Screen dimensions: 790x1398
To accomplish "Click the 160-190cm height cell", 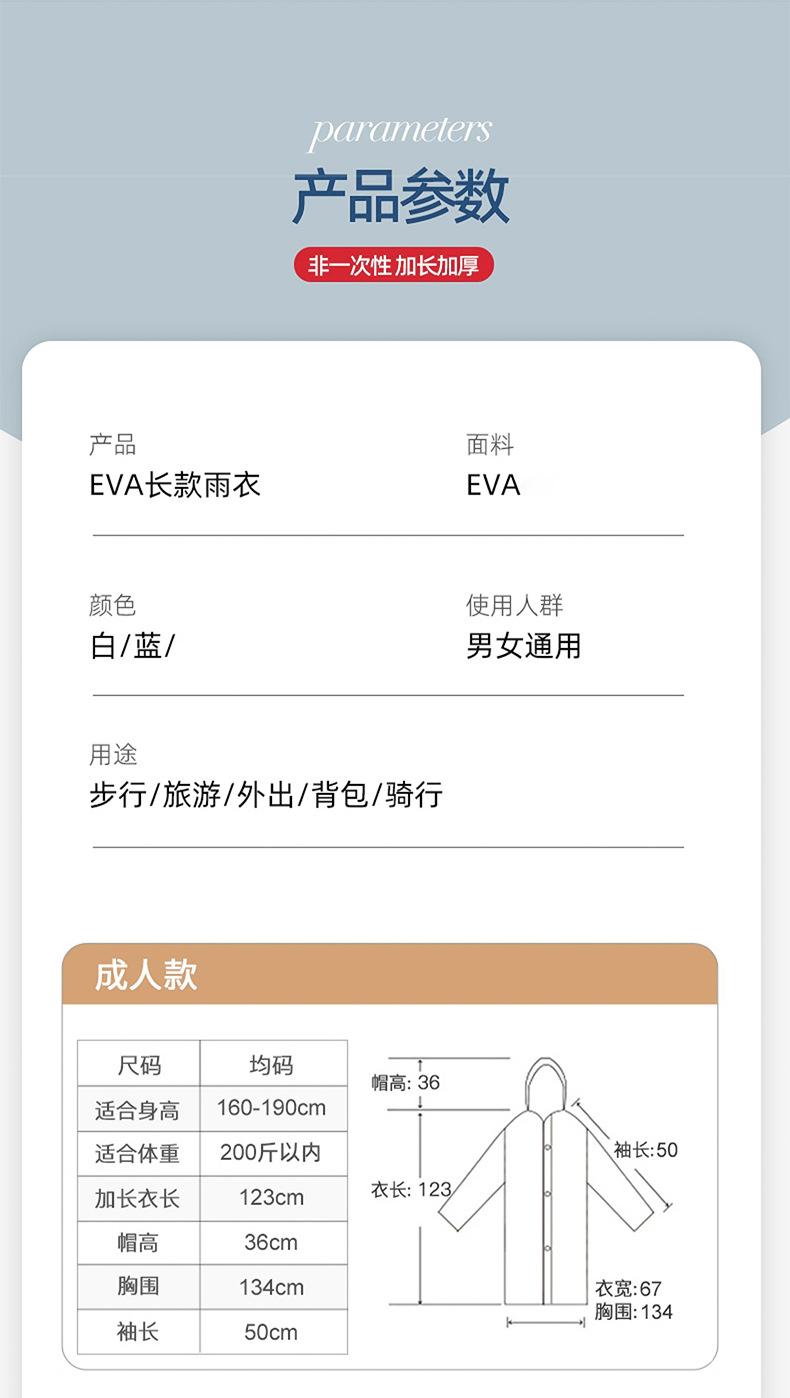I will coord(271,1108).
